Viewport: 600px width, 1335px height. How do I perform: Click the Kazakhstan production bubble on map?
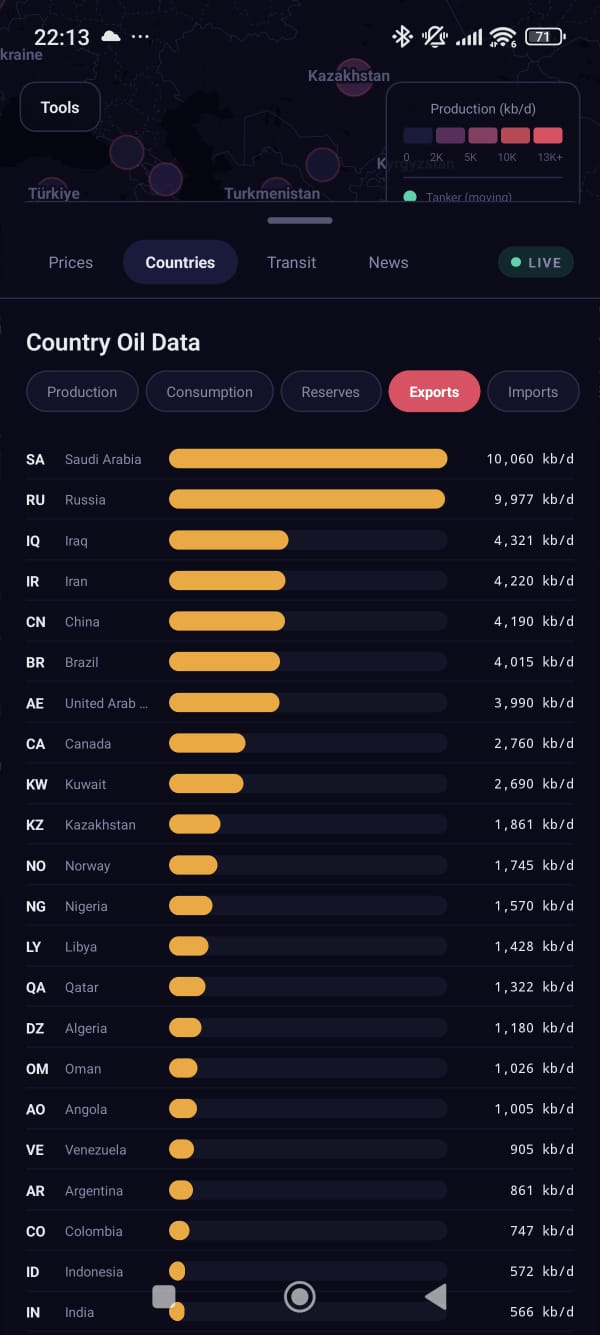point(354,78)
